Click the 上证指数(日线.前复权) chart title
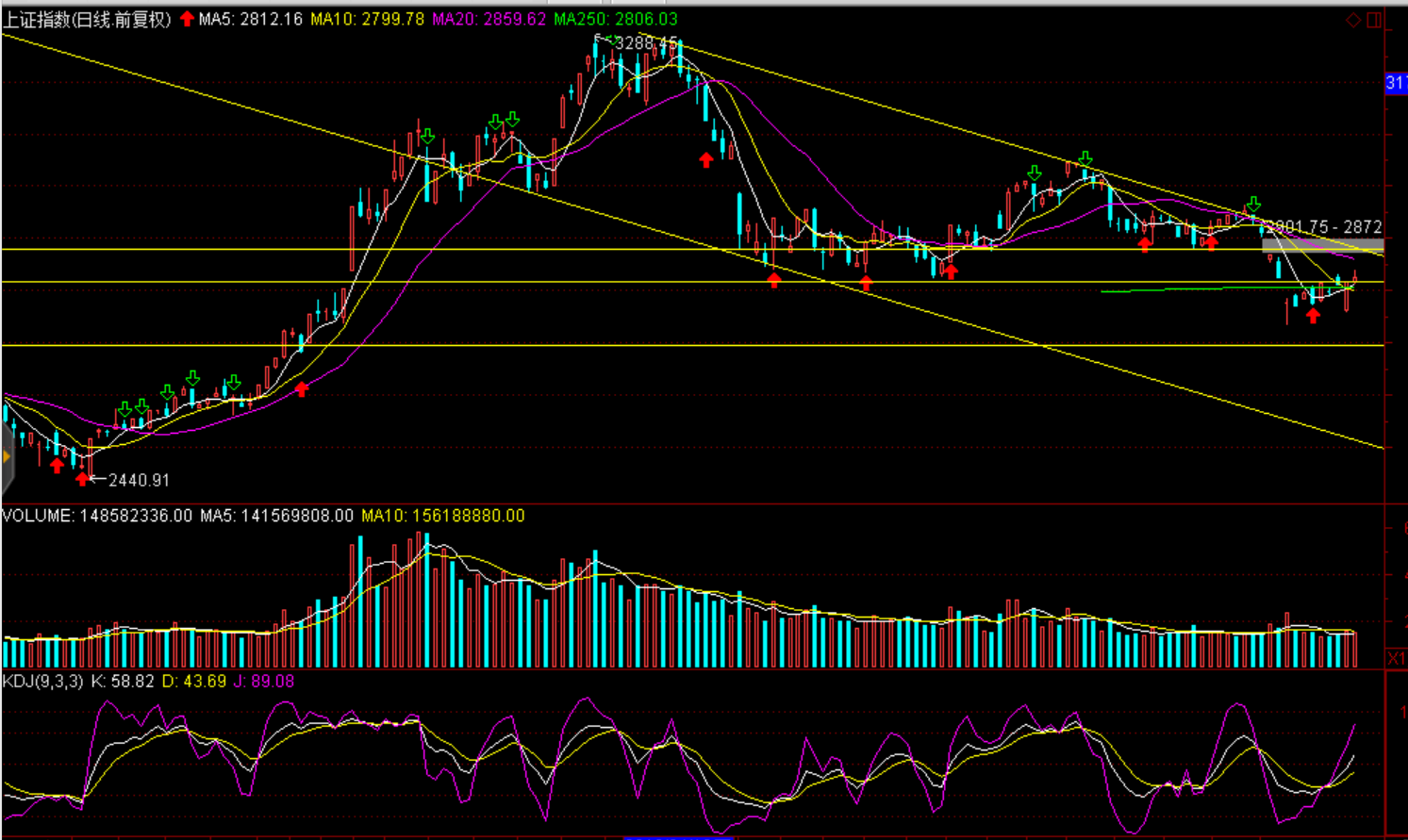The width and height of the screenshot is (1408, 840). click(88, 19)
